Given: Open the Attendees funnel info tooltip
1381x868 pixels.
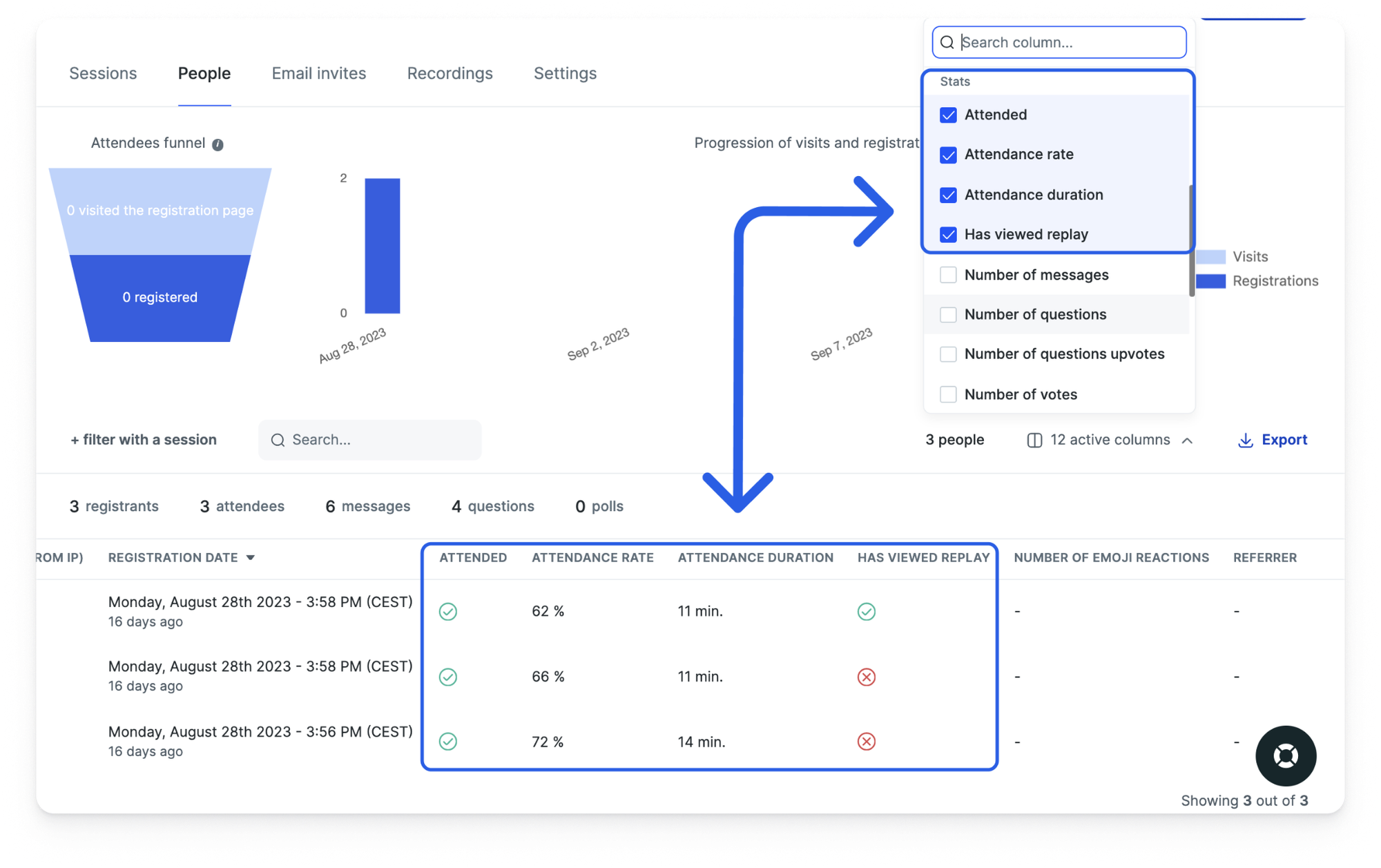Looking at the screenshot, I should 218,143.
